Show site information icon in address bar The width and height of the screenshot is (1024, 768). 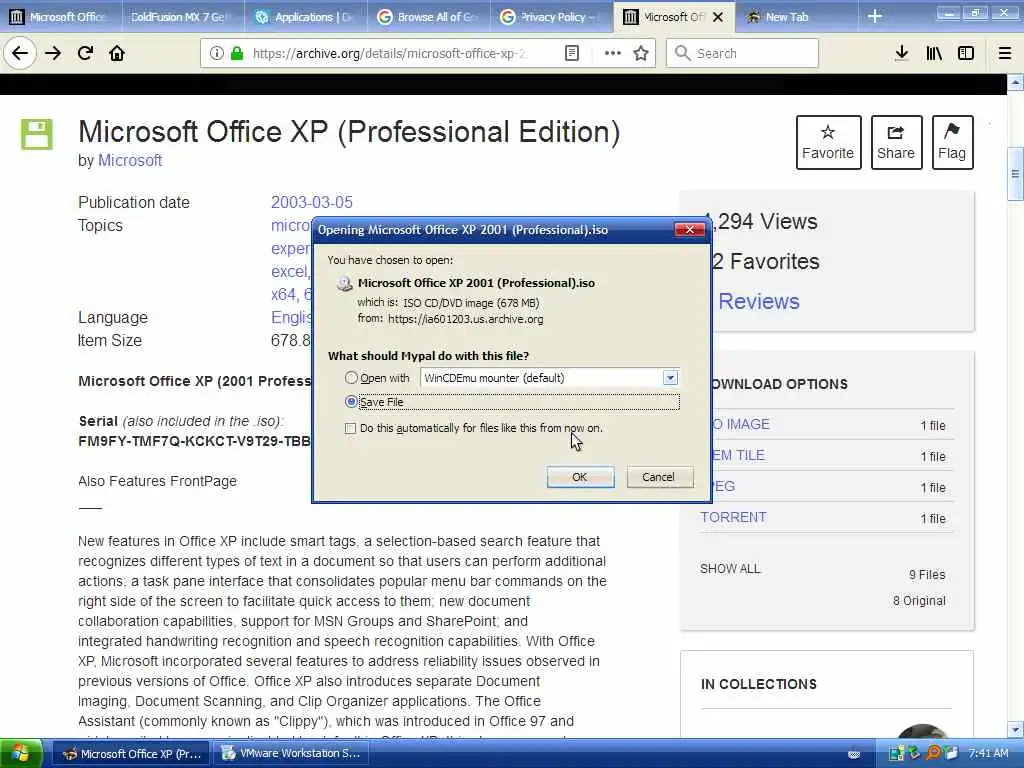[x=216, y=54]
